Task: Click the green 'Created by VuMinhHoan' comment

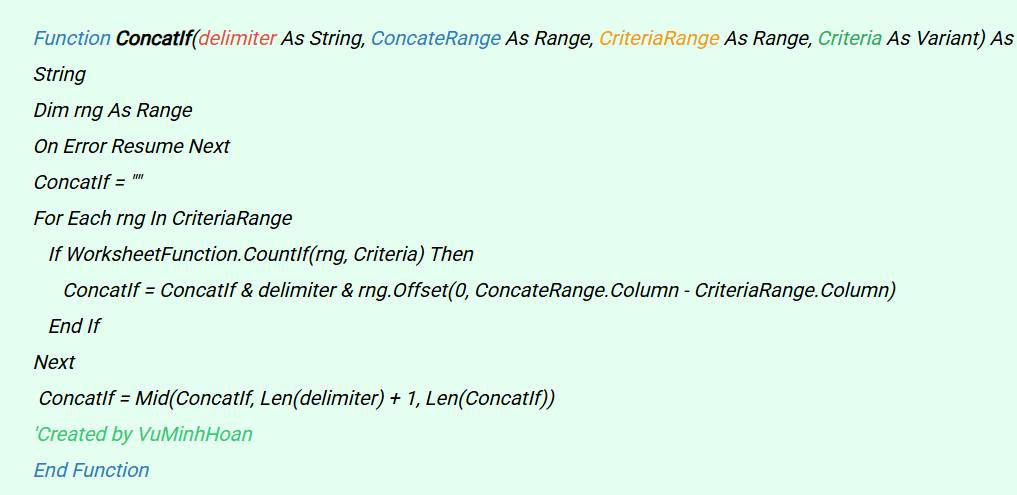Action: point(143,434)
